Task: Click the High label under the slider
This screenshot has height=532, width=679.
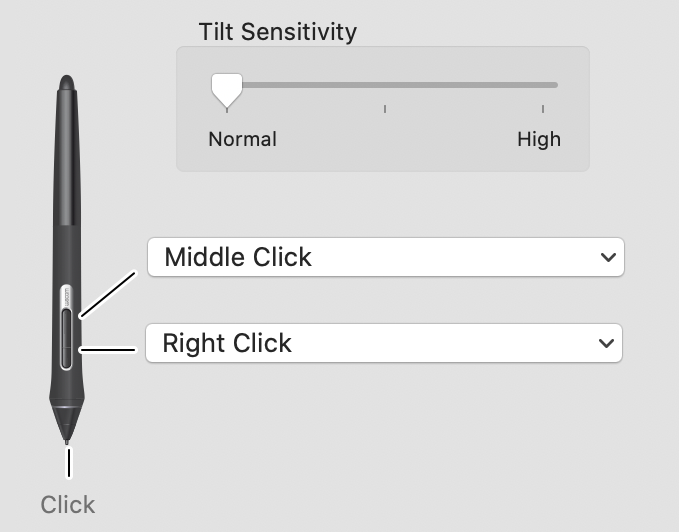Action: coord(539,139)
